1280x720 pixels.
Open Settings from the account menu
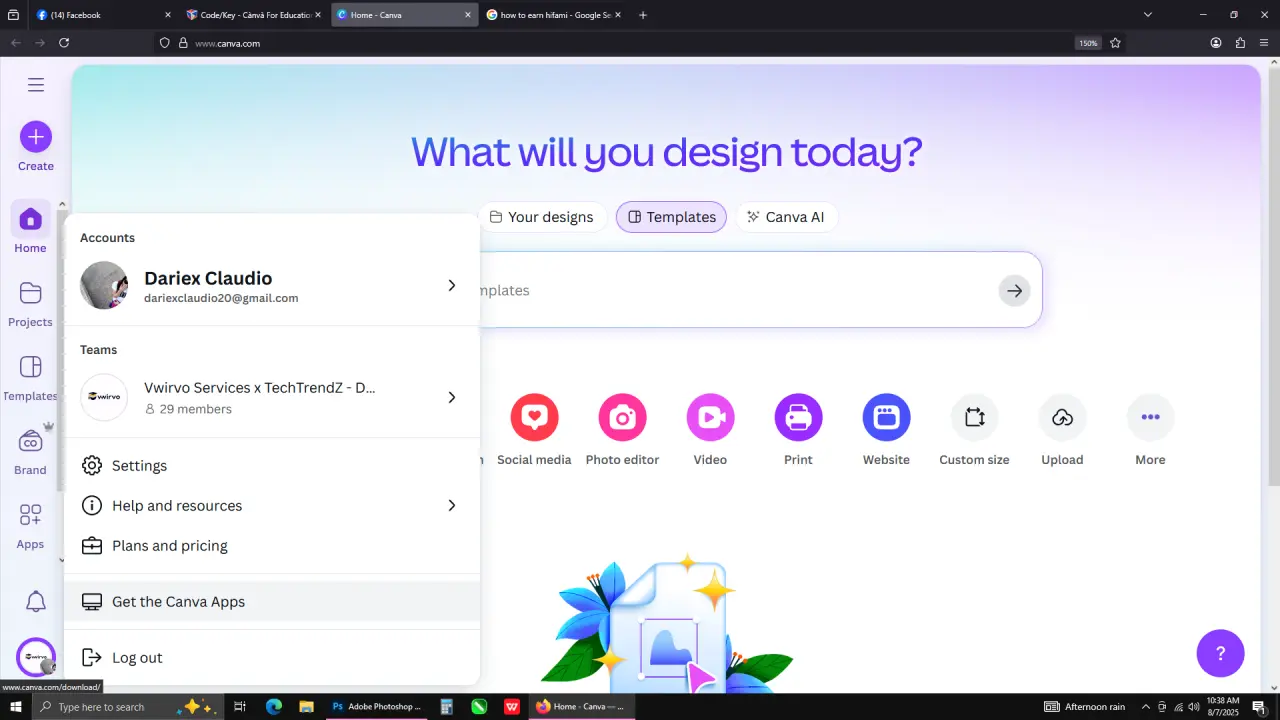click(x=272, y=466)
